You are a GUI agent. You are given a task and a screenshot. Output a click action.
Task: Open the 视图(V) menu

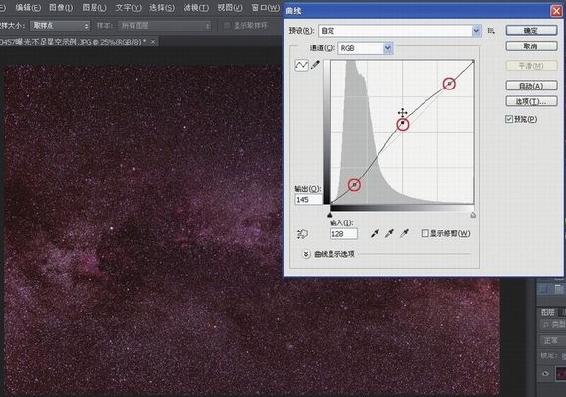point(230,7)
